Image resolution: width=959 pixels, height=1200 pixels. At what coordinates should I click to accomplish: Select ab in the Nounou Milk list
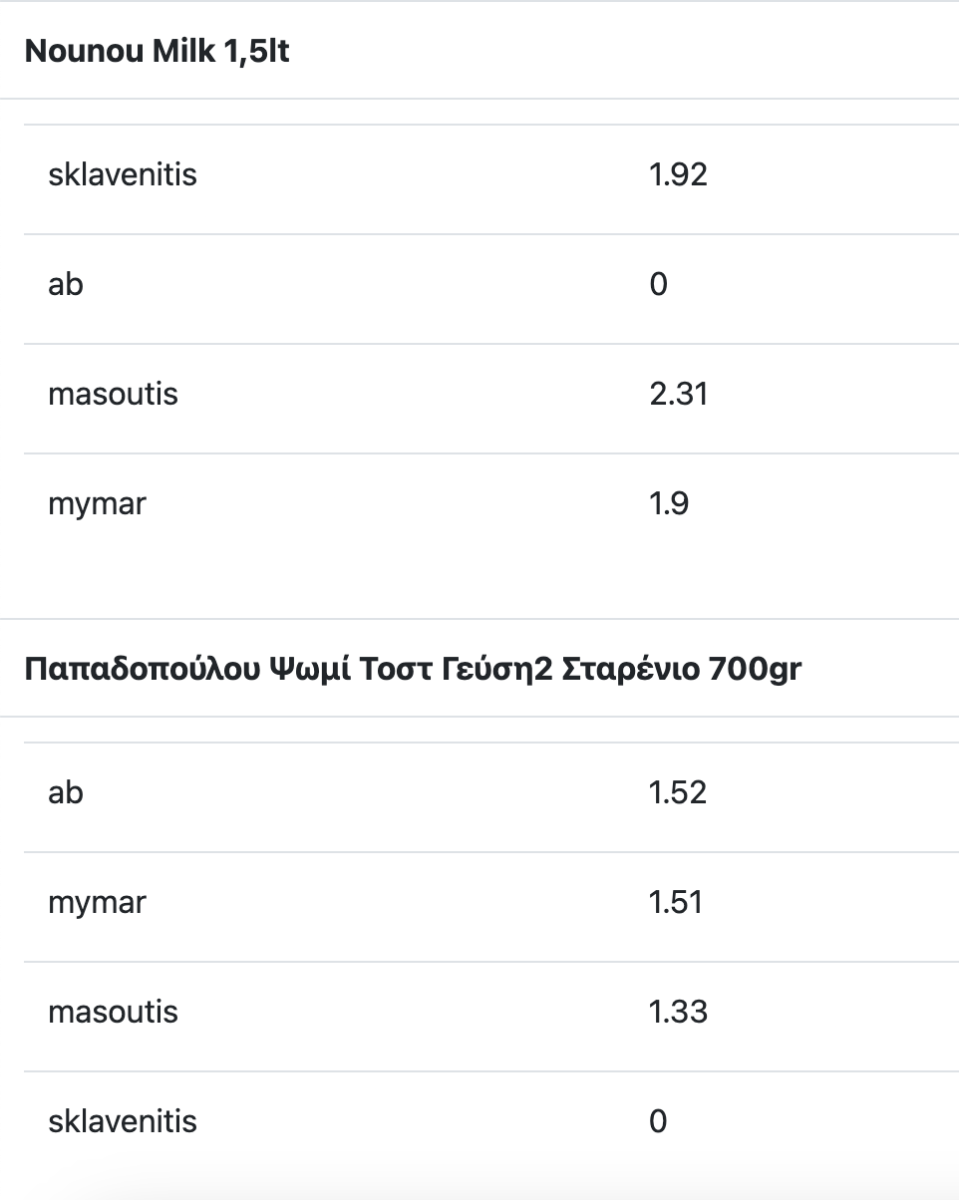66,285
